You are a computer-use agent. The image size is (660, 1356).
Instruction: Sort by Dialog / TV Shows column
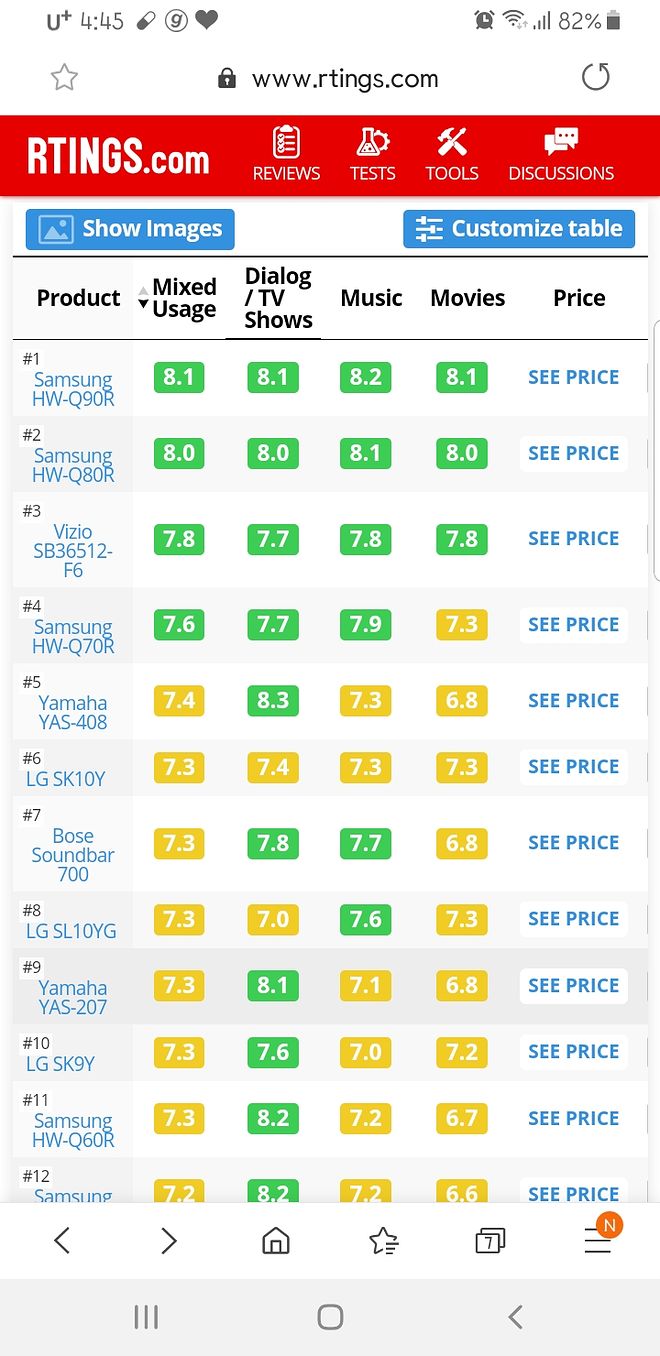[x=277, y=298]
